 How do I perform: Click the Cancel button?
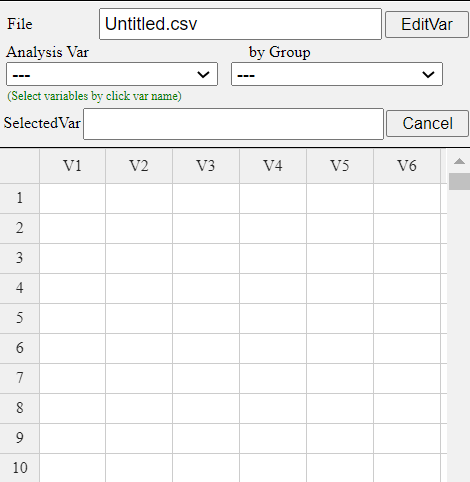pos(427,123)
